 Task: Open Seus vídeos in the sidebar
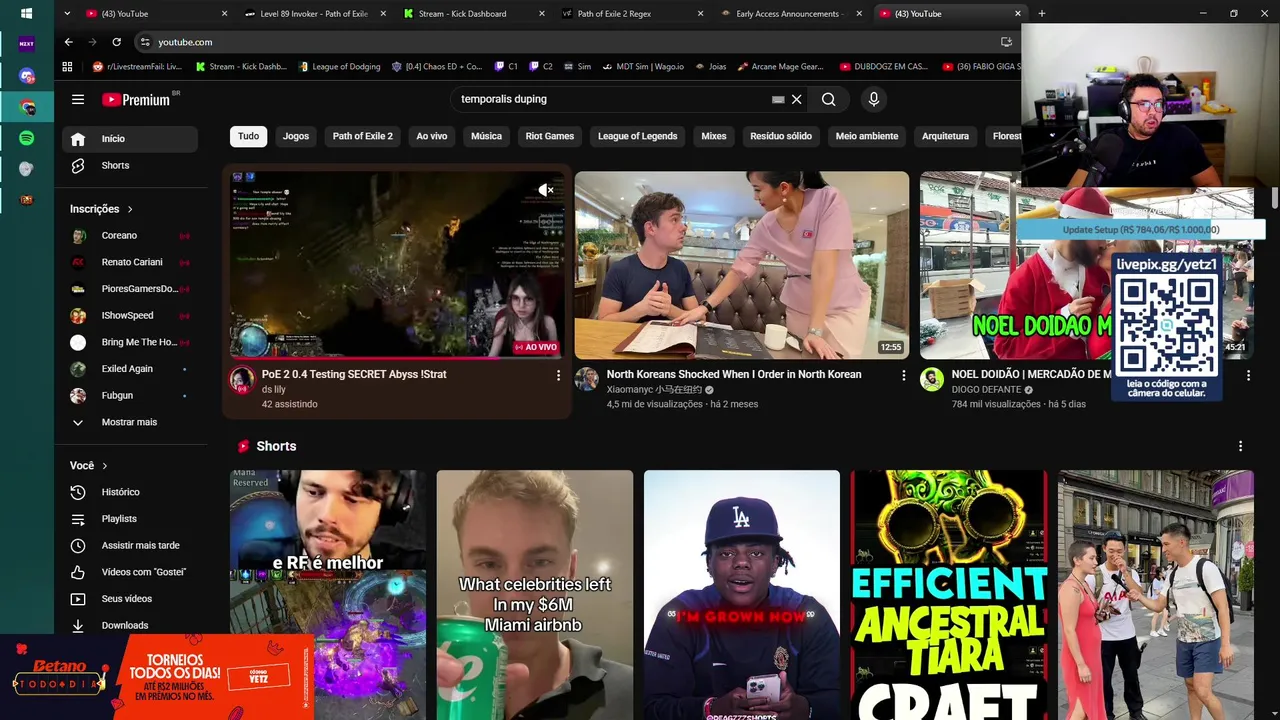[x=130, y=599]
